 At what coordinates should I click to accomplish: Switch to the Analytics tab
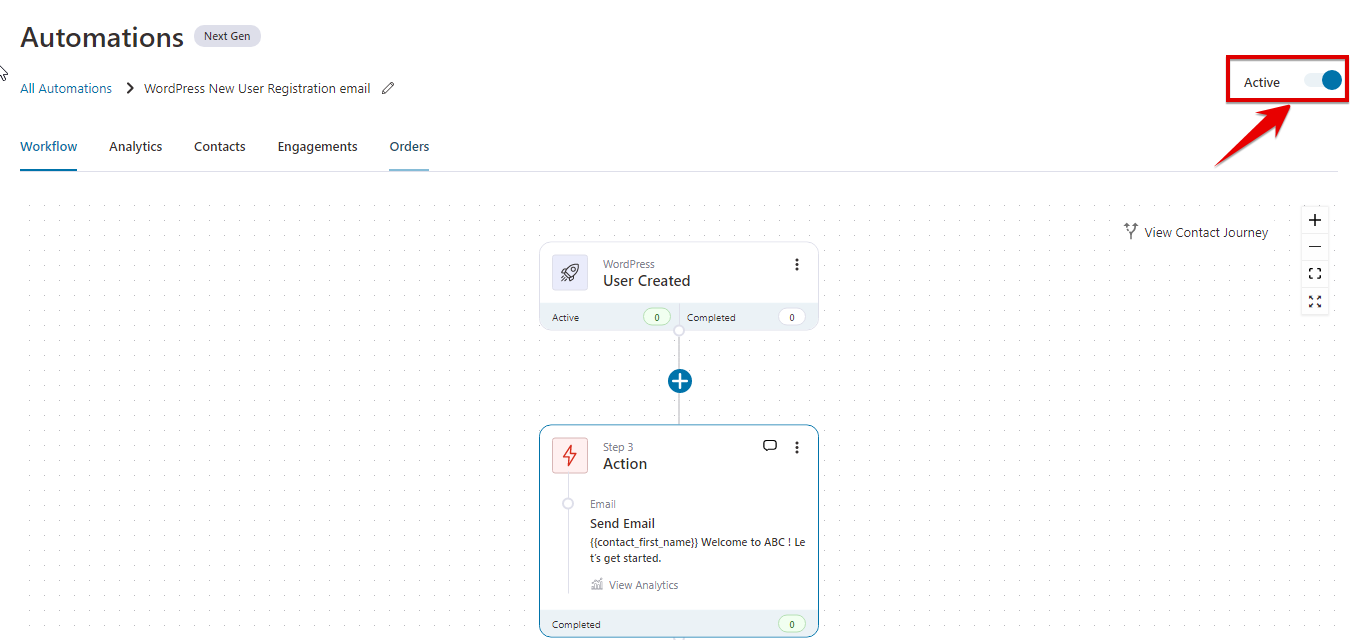pyautogui.click(x=136, y=146)
